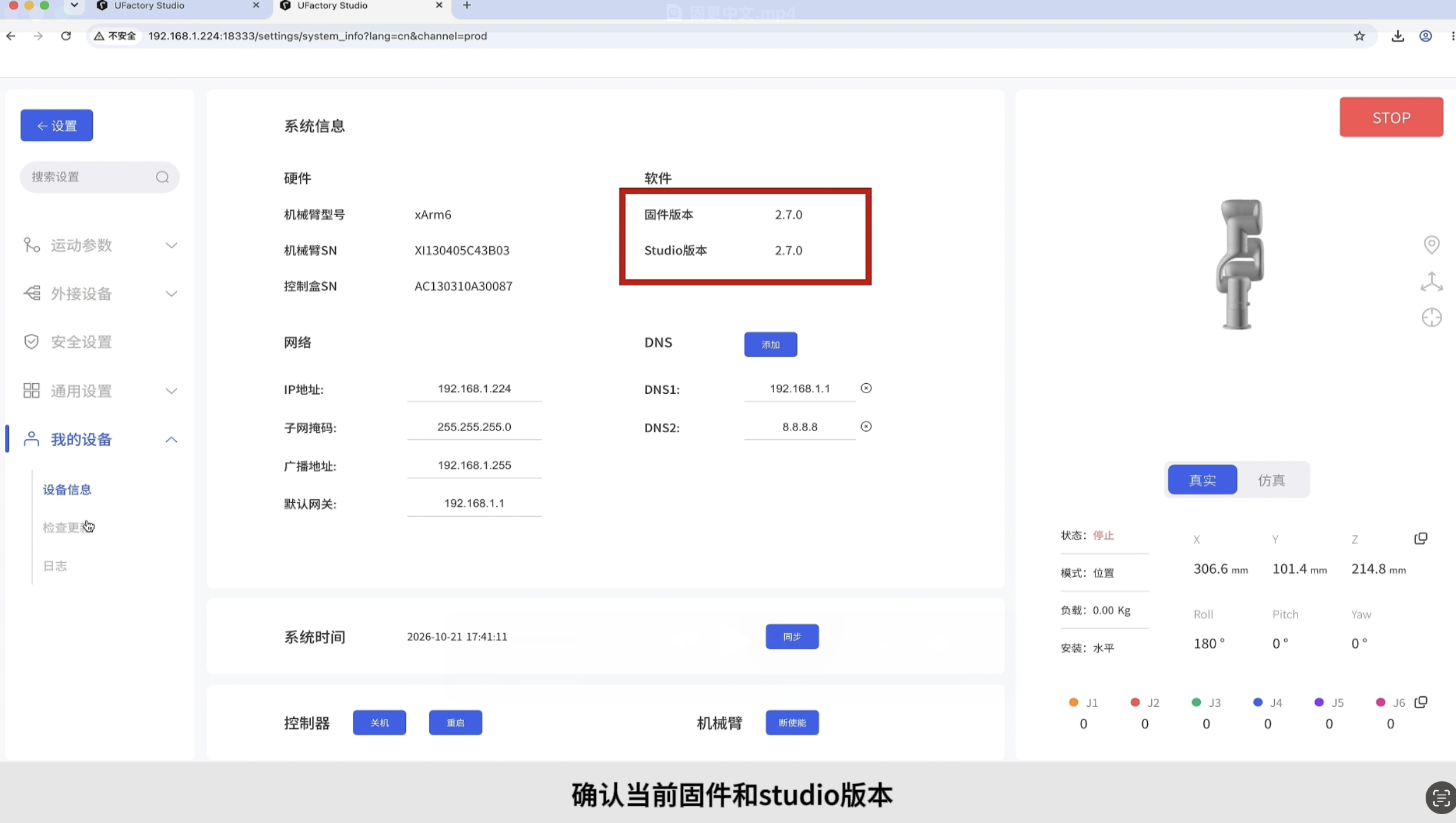Open 检查更新 in the sidebar

(68, 528)
